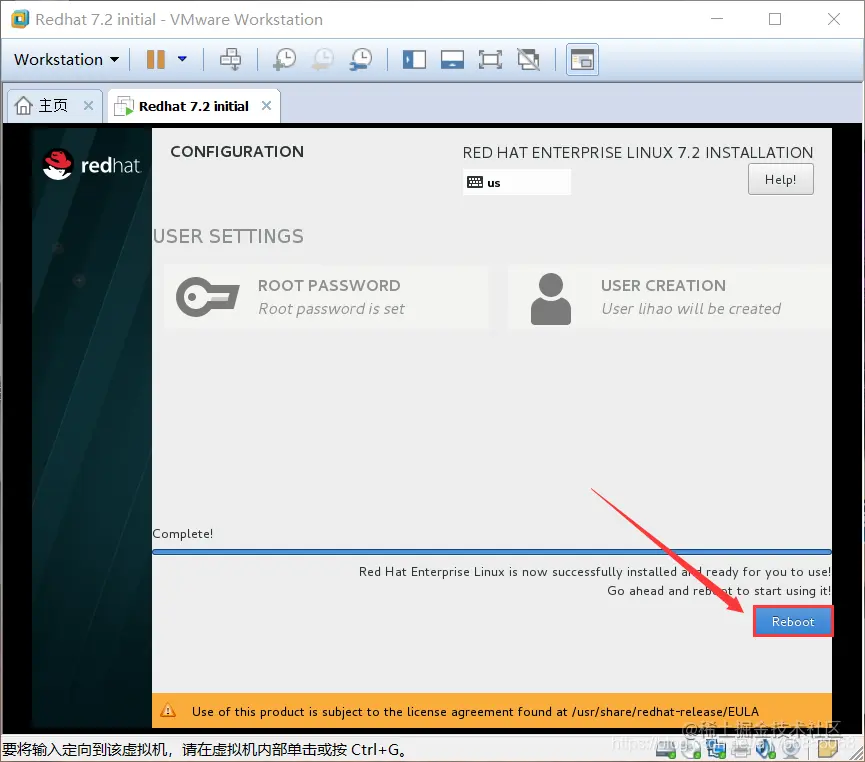Take a snapshot of the VM
Screen dimensions: 865x762
[285, 59]
